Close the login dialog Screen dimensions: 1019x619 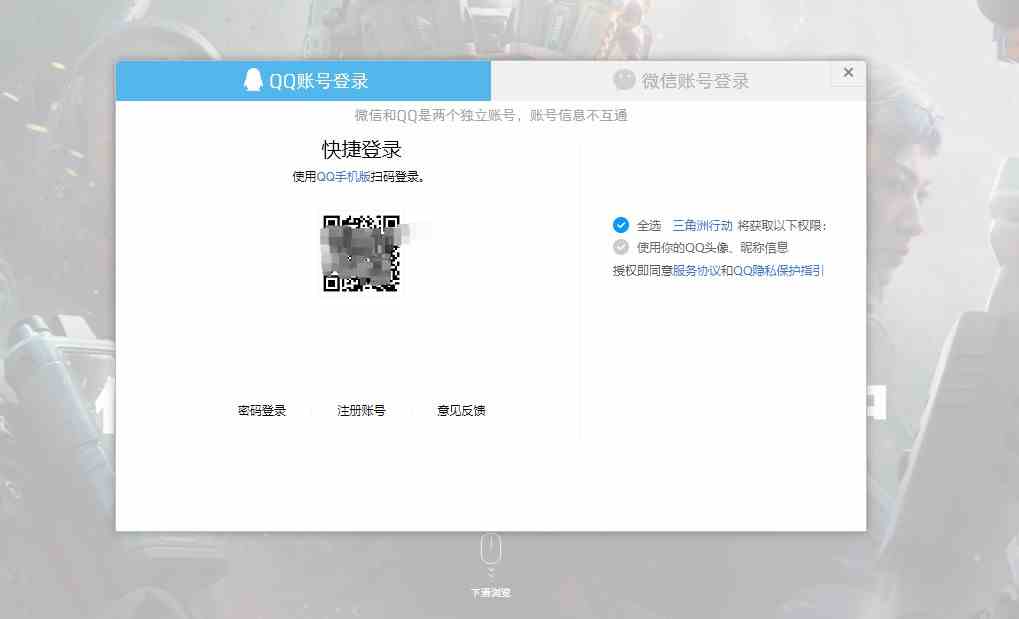[848, 73]
